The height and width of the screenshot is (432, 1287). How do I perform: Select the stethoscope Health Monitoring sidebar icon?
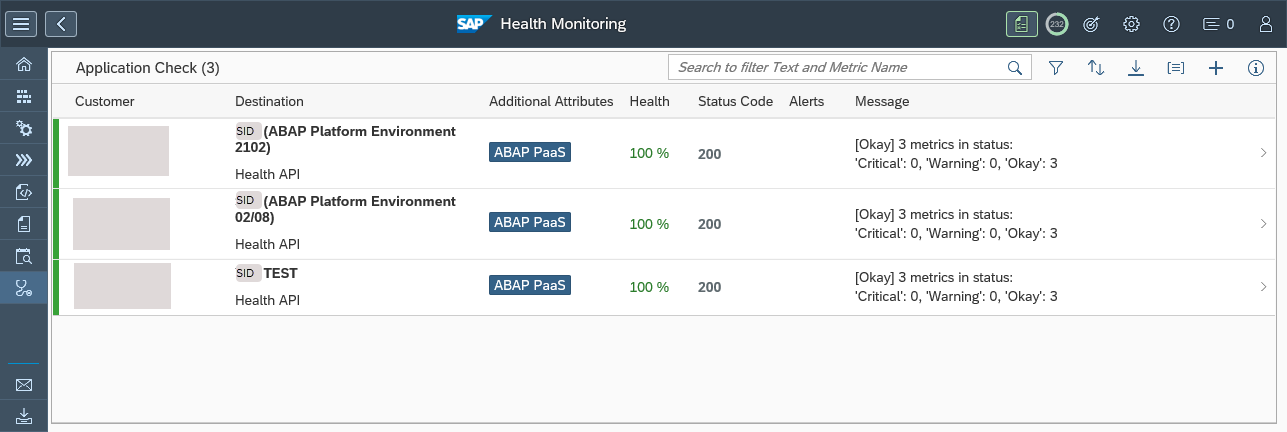tap(24, 288)
